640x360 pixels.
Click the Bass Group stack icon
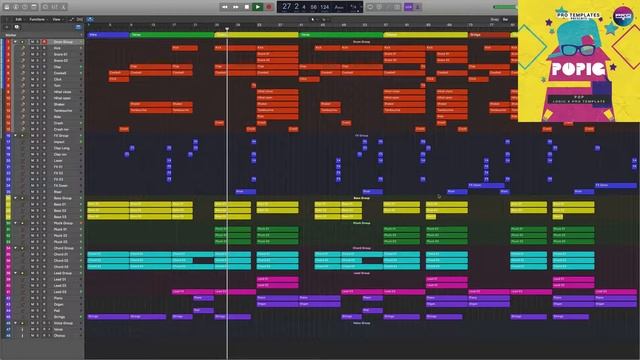(x=22, y=198)
